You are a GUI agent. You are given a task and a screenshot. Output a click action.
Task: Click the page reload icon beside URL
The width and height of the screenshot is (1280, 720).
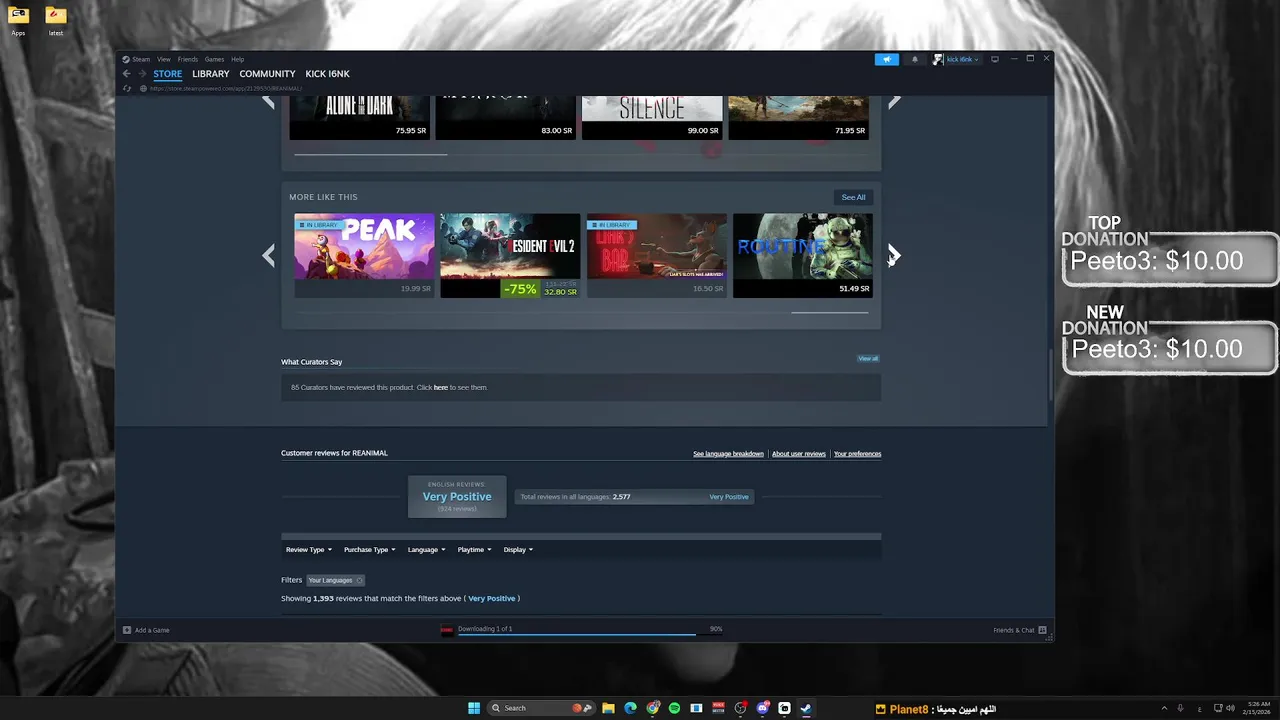pyautogui.click(x=127, y=88)
